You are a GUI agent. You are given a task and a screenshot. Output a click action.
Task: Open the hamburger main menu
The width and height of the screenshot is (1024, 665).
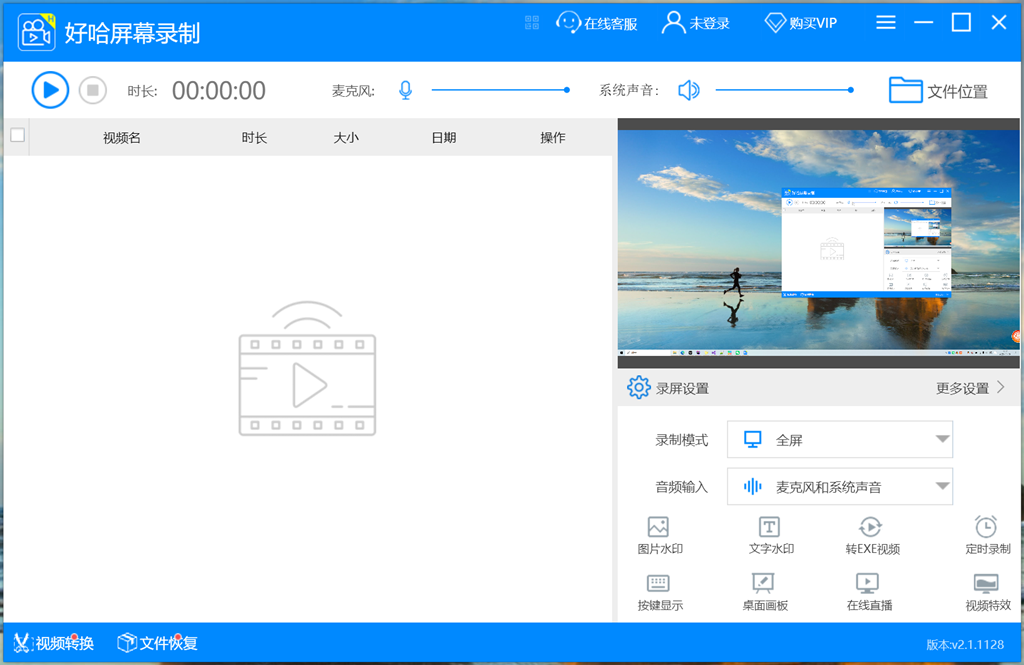pyautogui.click(x=886, y=23)
